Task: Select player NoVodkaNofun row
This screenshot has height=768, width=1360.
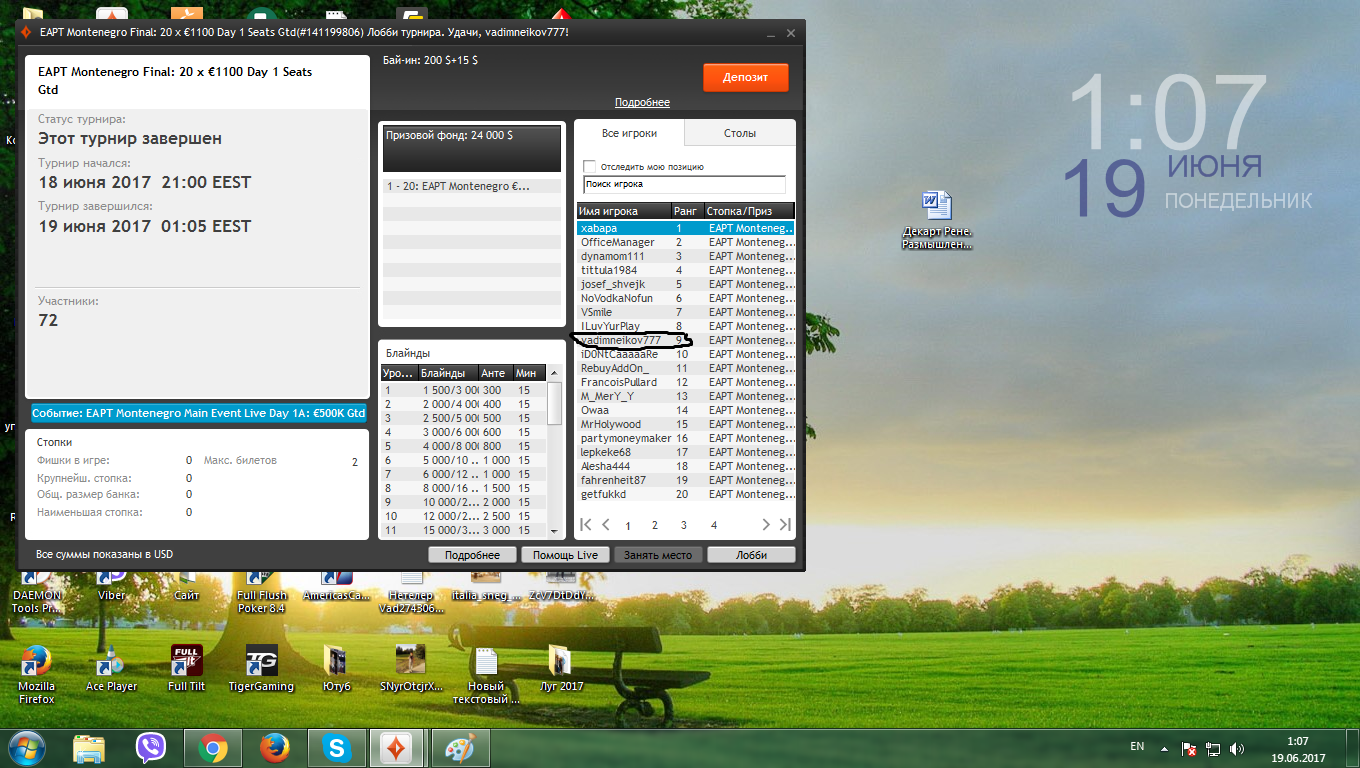Action: 686,298
